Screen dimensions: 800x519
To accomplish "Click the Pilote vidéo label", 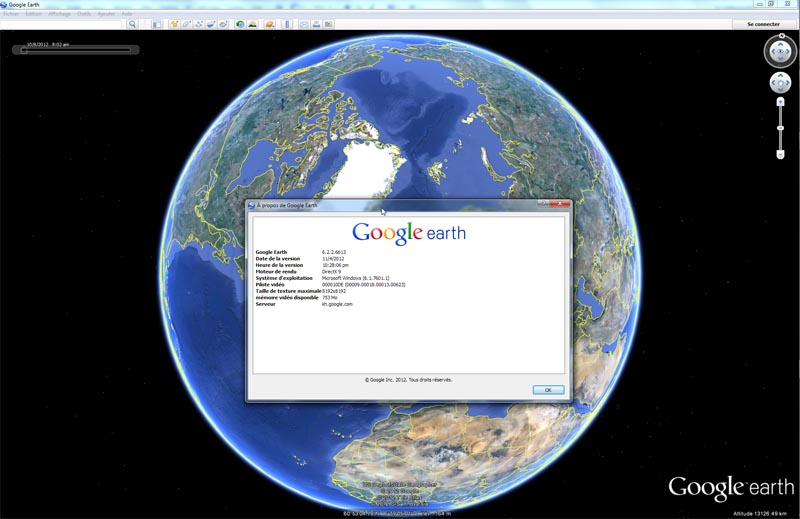I will (270, 285).
